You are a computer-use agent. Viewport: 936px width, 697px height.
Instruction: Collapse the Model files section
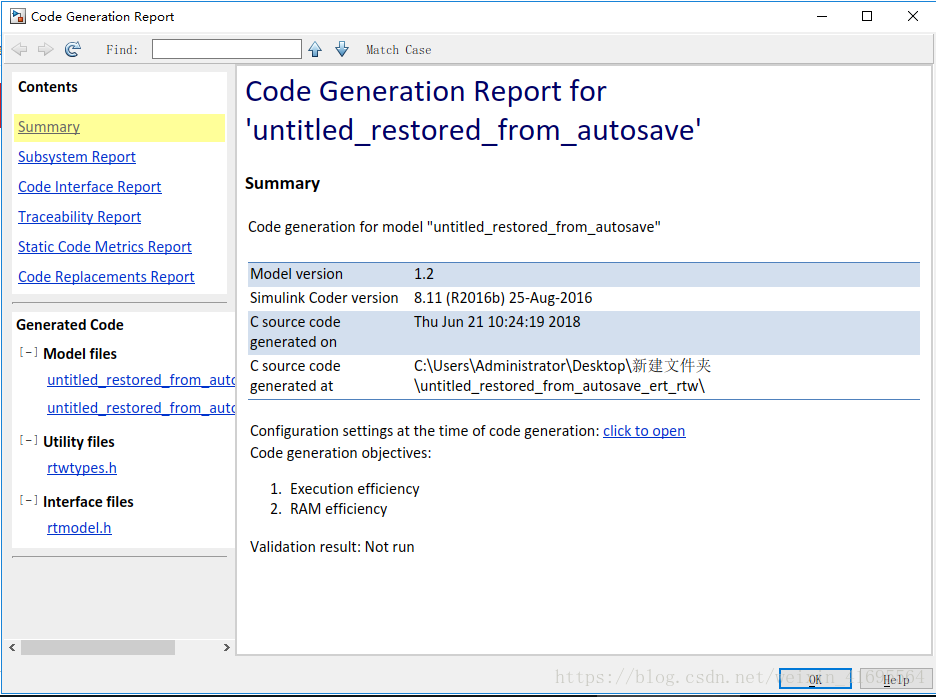(28, 353)
